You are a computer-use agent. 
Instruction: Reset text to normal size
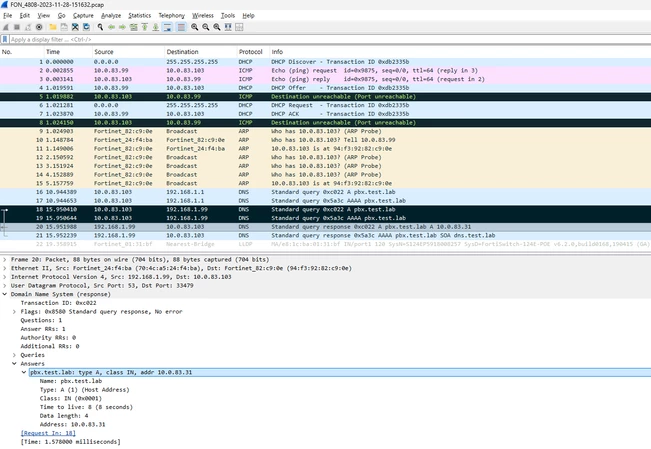click(x=217, y=27)
